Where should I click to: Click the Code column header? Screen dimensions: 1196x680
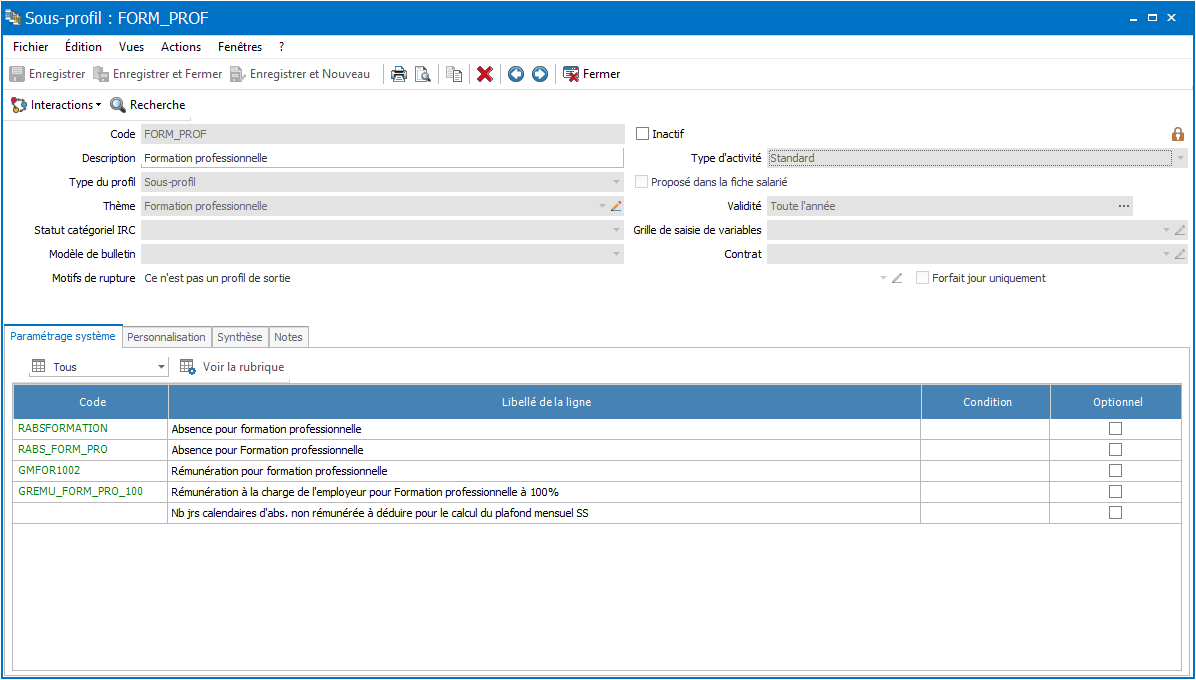click(x=91, y=402)
